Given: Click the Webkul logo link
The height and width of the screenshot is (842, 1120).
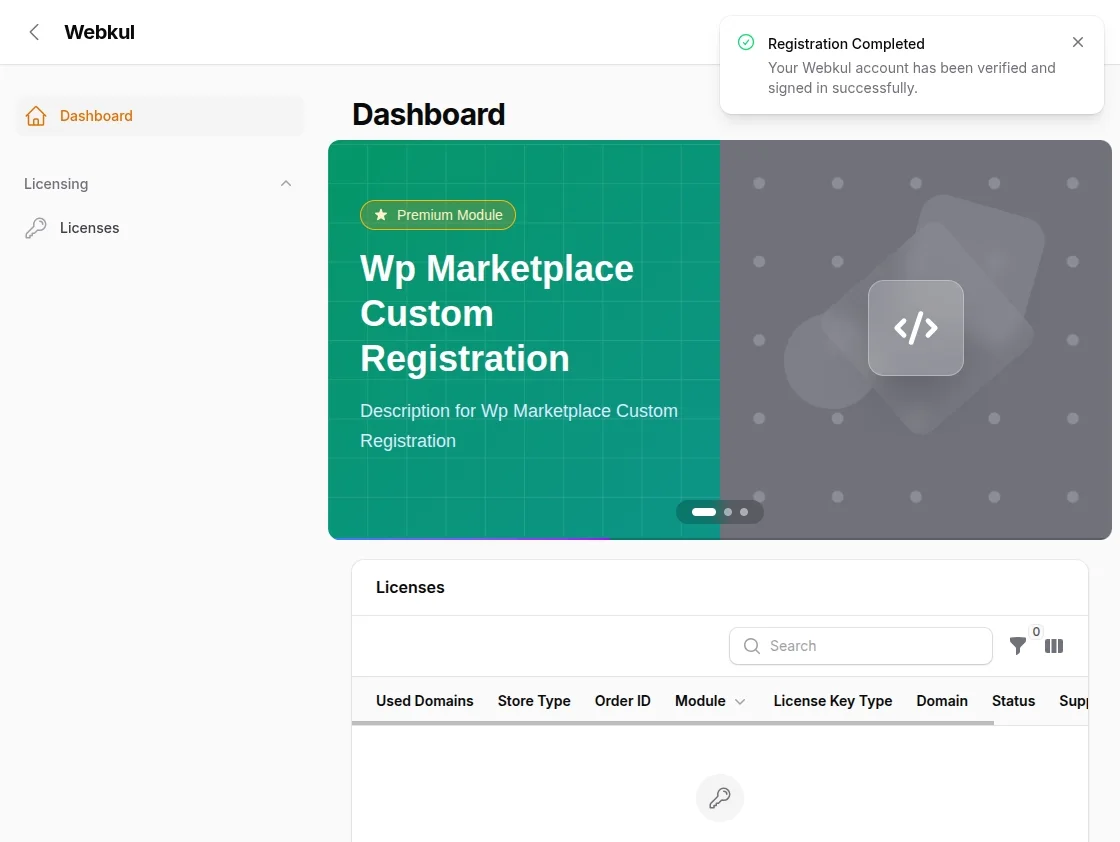Looking at the screenshot, I should coord(99,31).
